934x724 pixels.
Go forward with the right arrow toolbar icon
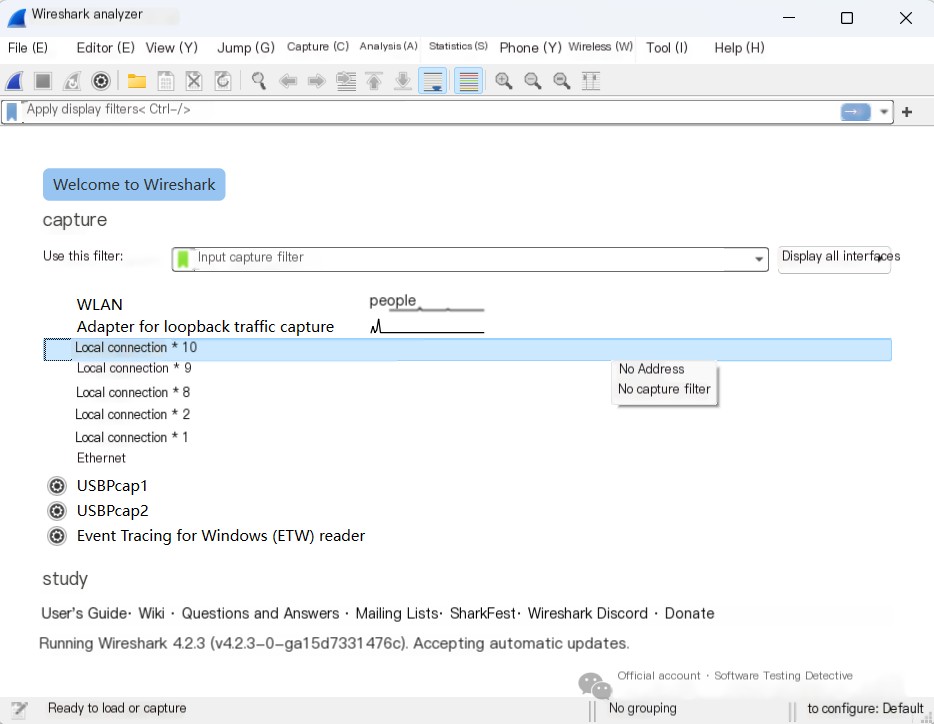(x=317, y=80)
